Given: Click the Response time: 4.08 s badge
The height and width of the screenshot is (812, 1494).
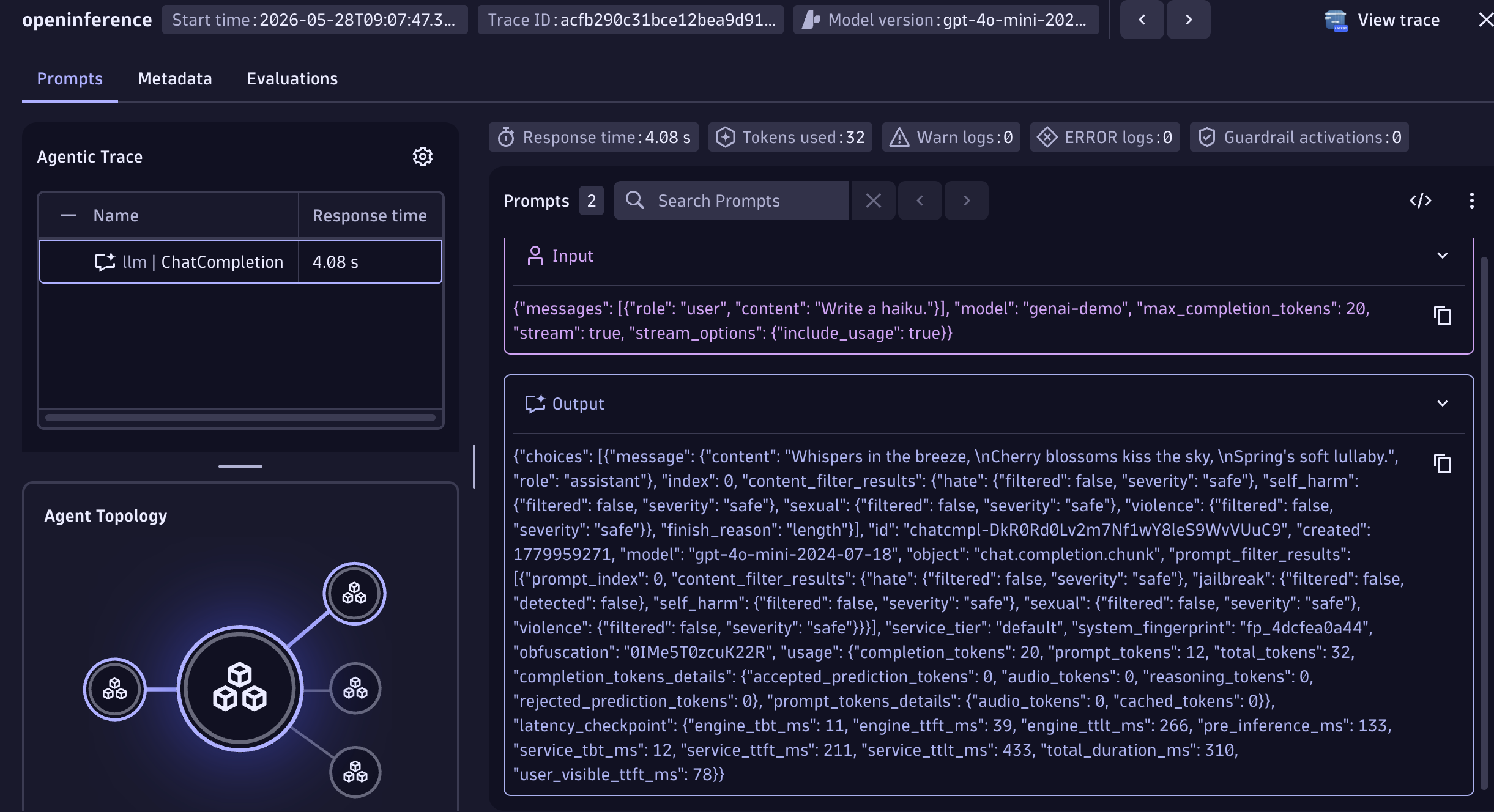Looking at the screenshot, I should (x=593, y=137).
